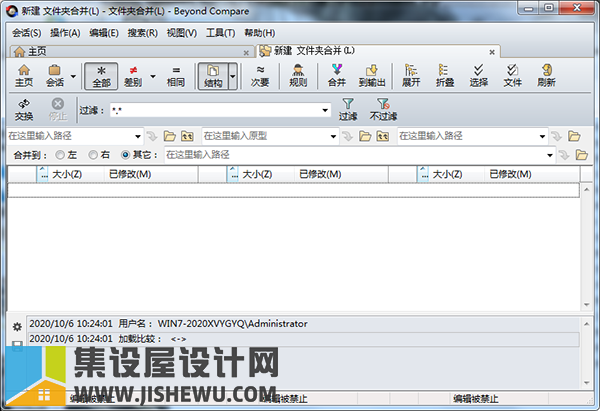Close the 主页 tab

(246, 52)
